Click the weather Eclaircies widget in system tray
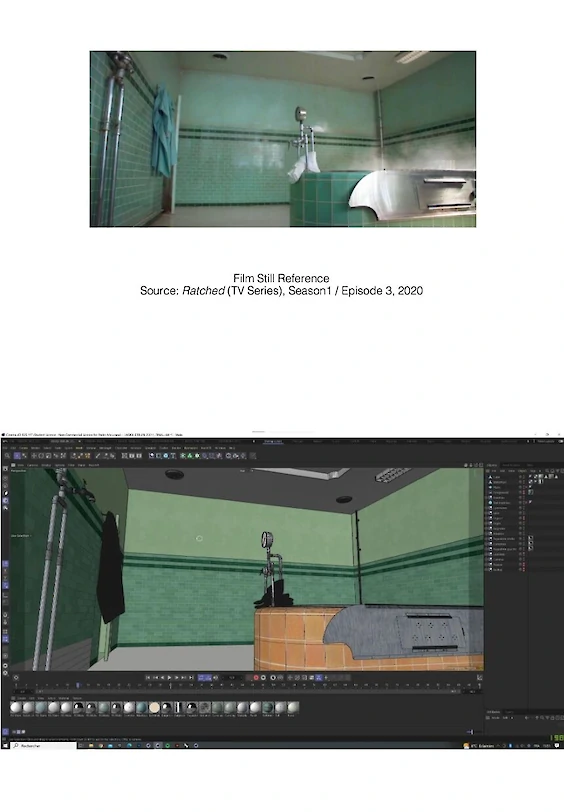 pyautogui.click(x=479, y=746)
